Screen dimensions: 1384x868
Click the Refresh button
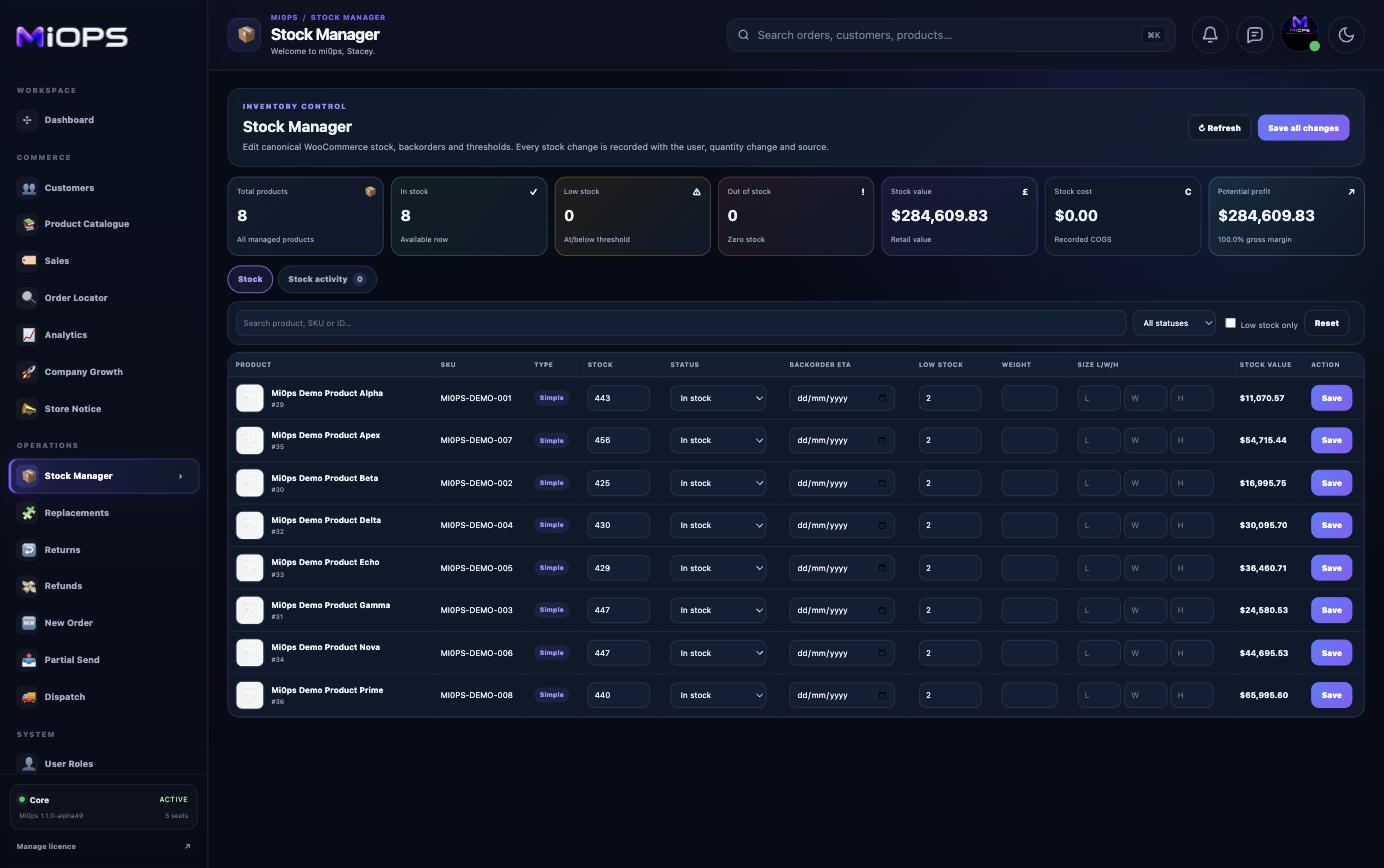pos(1220,128)
